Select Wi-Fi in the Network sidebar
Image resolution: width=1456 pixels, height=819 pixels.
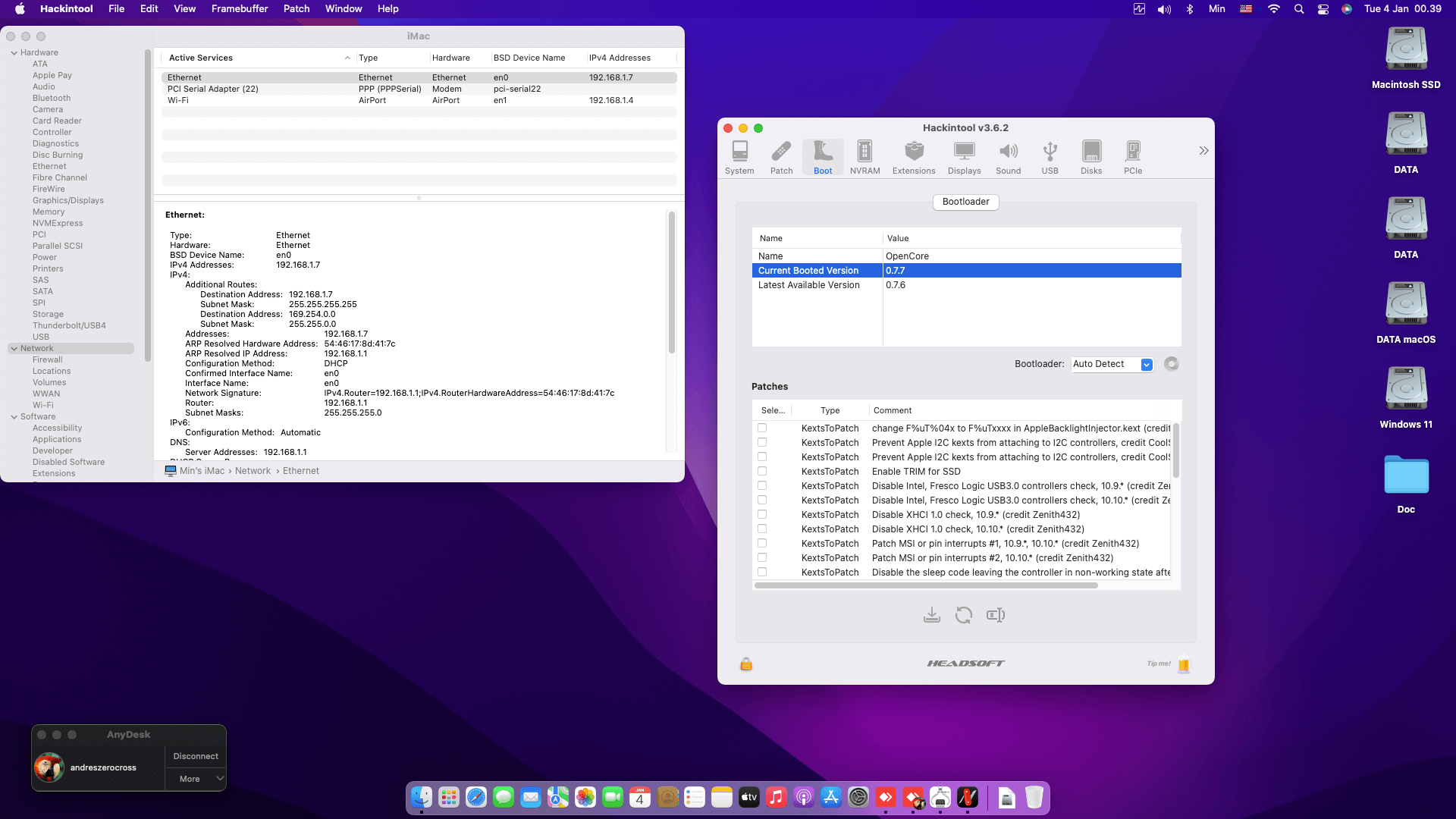pyautogui.click(x=43, y=406)
